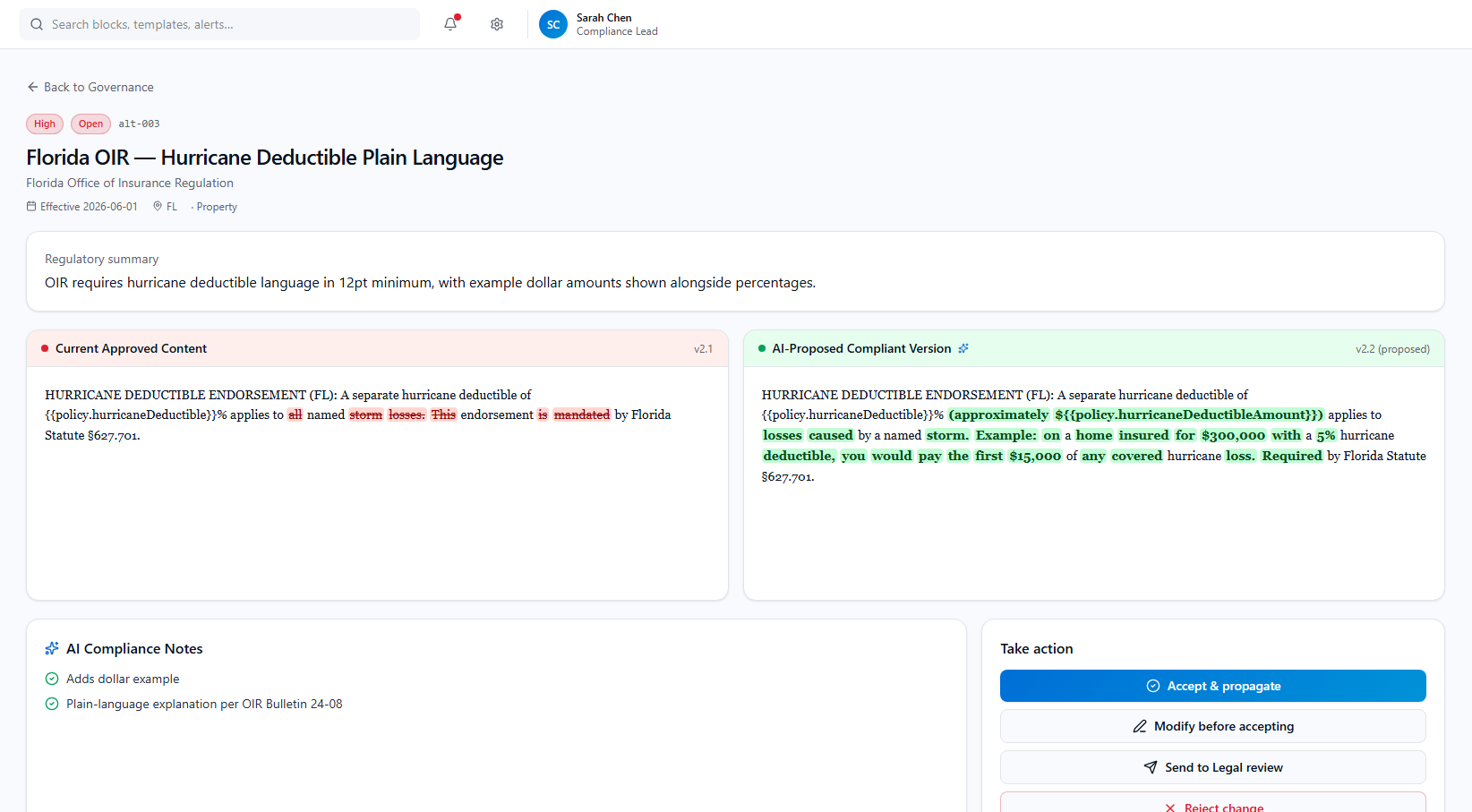
Task: Click Accept & propagate button
Action: (1212, 686)
